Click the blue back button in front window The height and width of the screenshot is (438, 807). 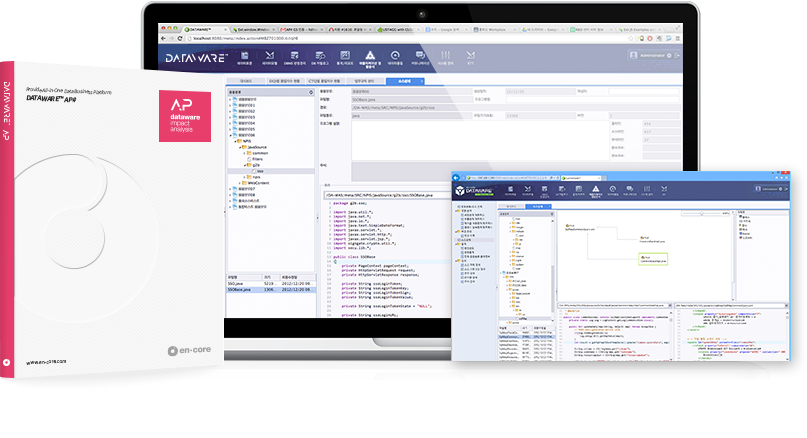[456, 178]
